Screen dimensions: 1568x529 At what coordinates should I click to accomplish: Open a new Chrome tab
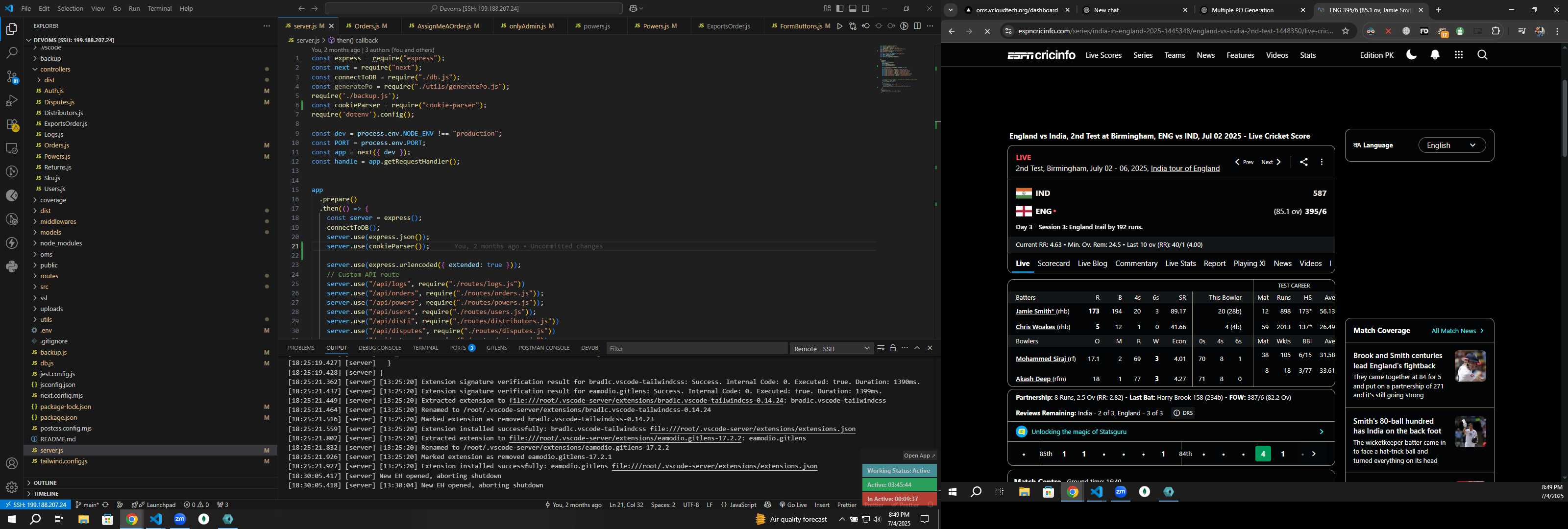pos(1438,10)
